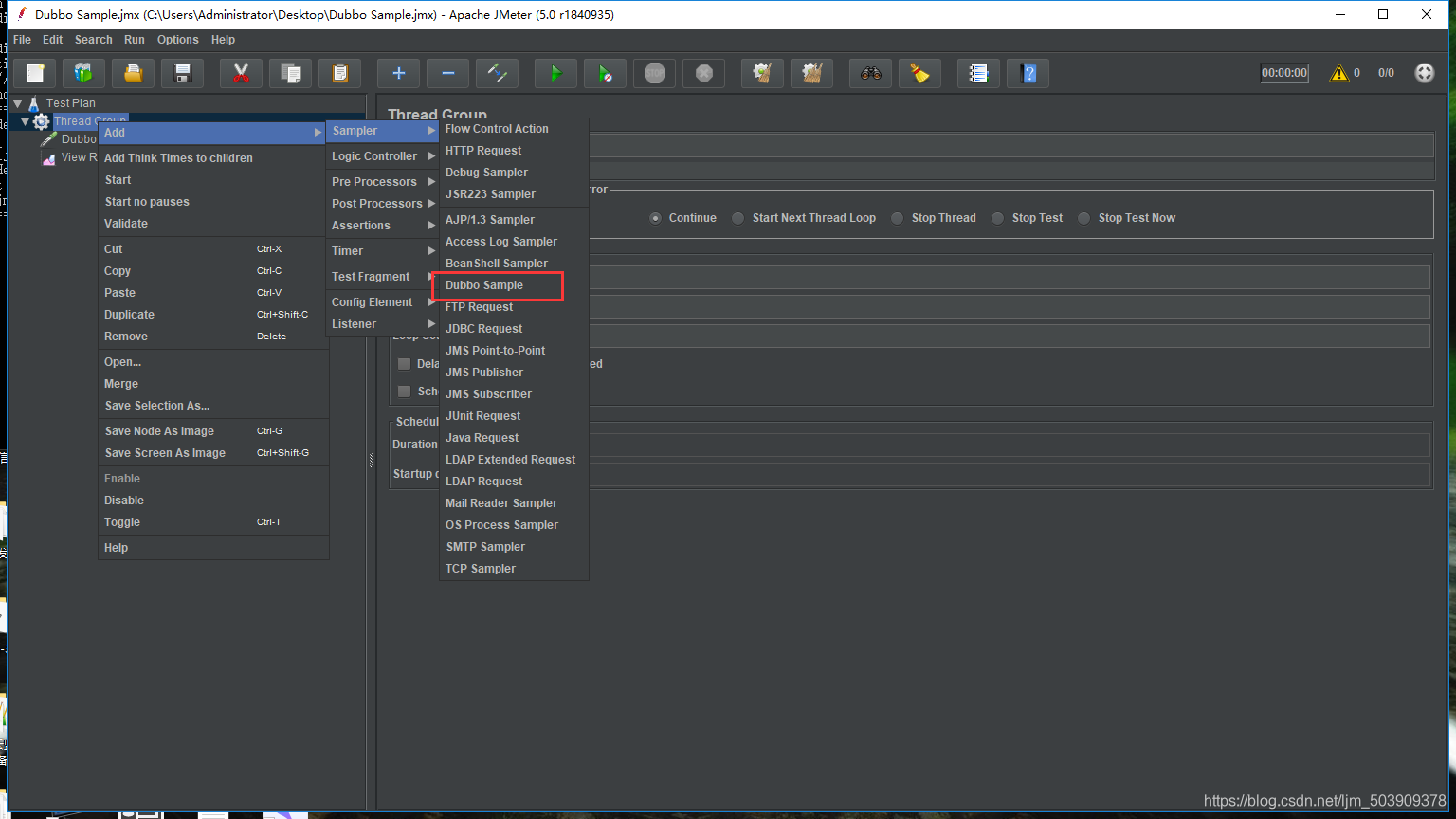Screen dimensions: 1456x819
Task: Click the Duration input field
Action: 1010,445
